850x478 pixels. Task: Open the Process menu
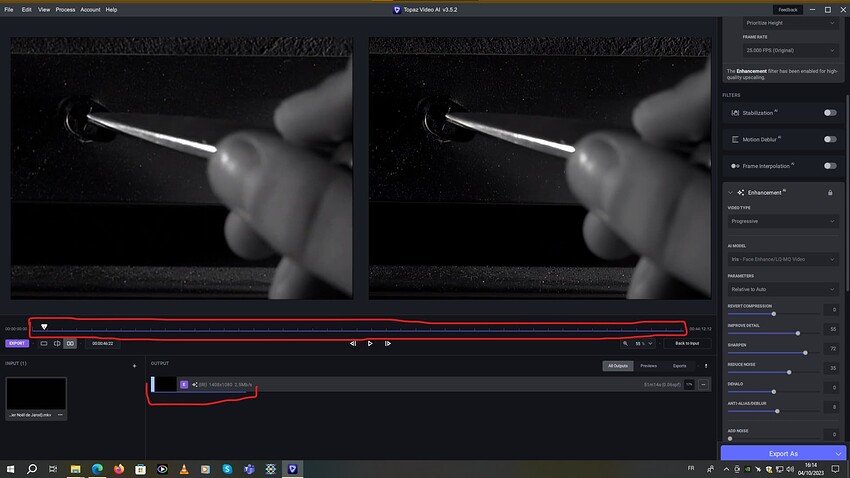(65, 10)
